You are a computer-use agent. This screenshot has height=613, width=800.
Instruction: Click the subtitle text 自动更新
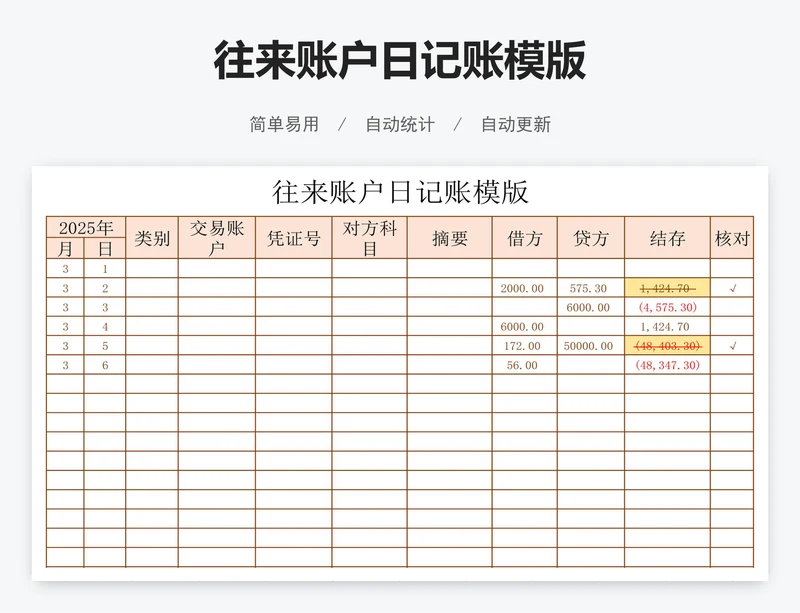[516, 124]
